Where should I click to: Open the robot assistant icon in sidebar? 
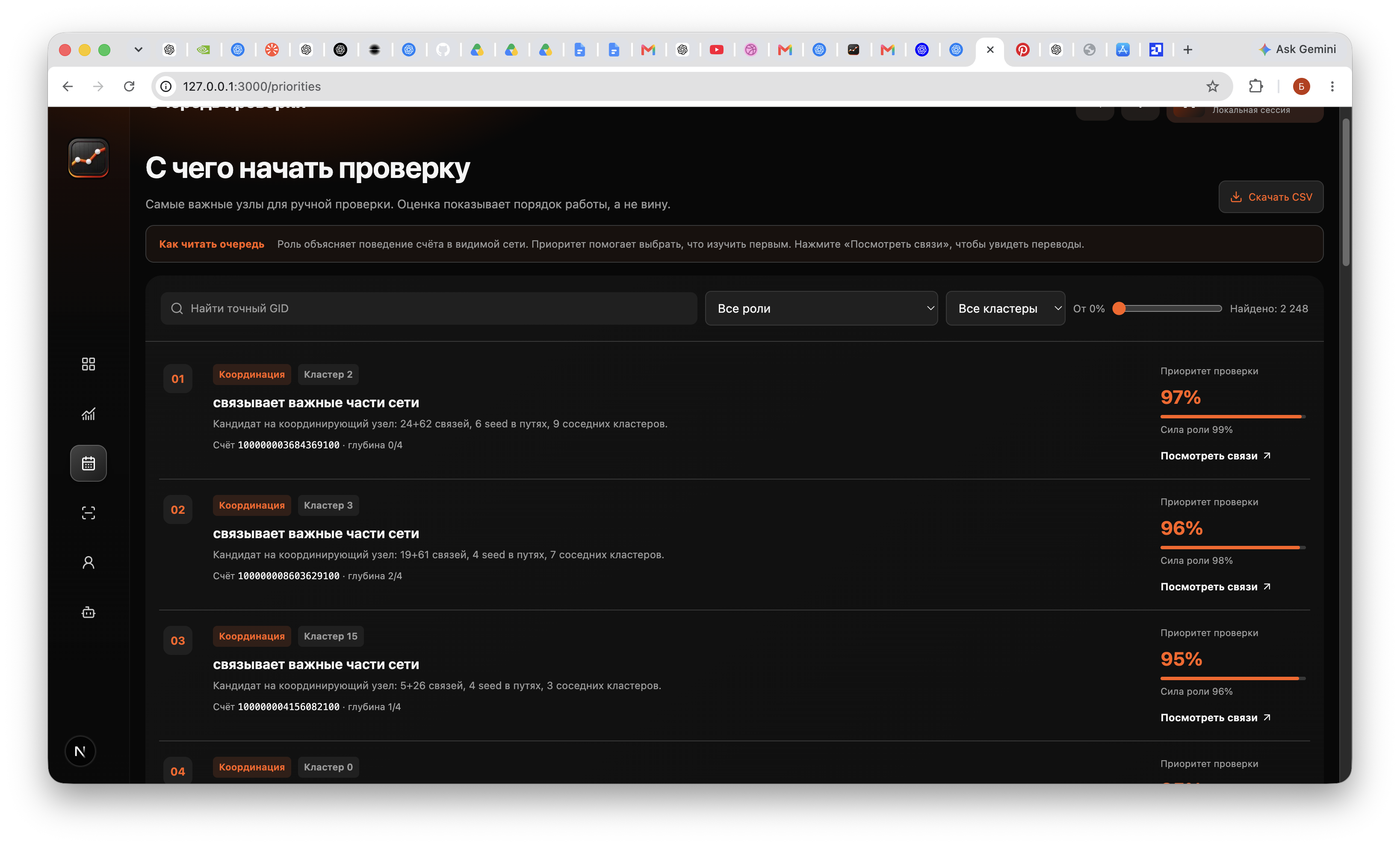pos(88,612)
